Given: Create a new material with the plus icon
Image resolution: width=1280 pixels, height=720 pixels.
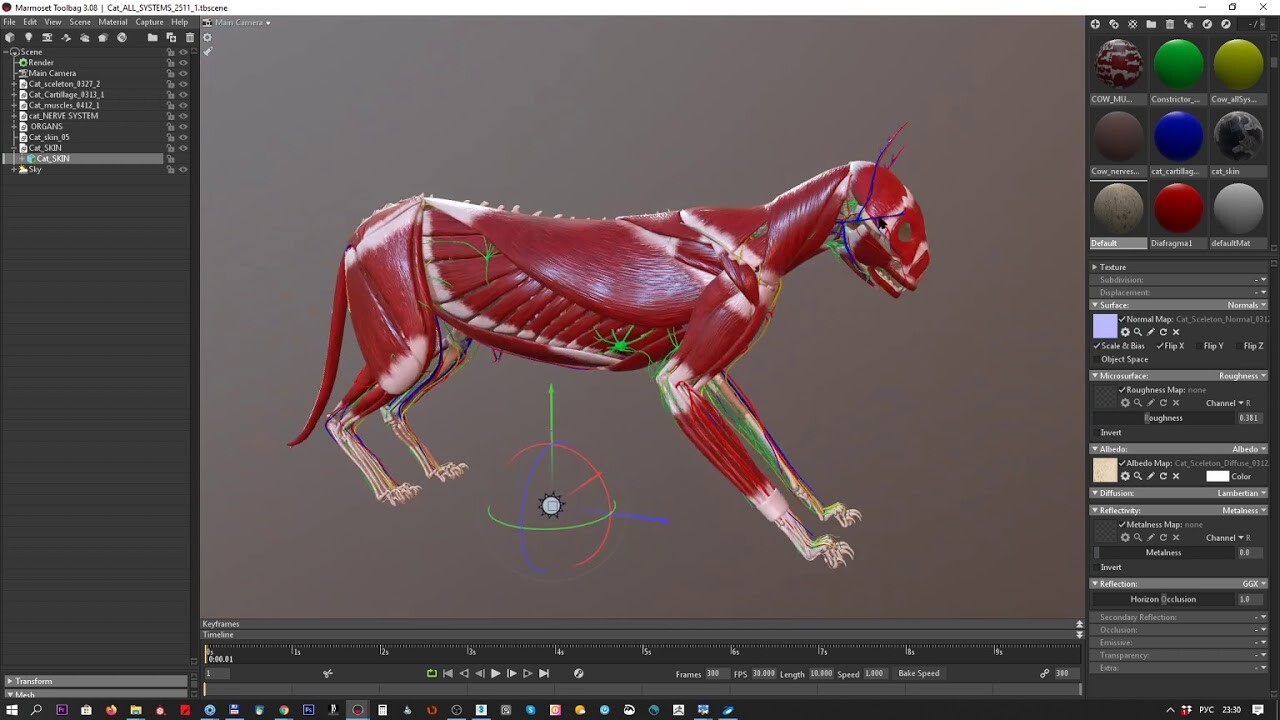Looking at the screenshot, I should (1097, 24).
